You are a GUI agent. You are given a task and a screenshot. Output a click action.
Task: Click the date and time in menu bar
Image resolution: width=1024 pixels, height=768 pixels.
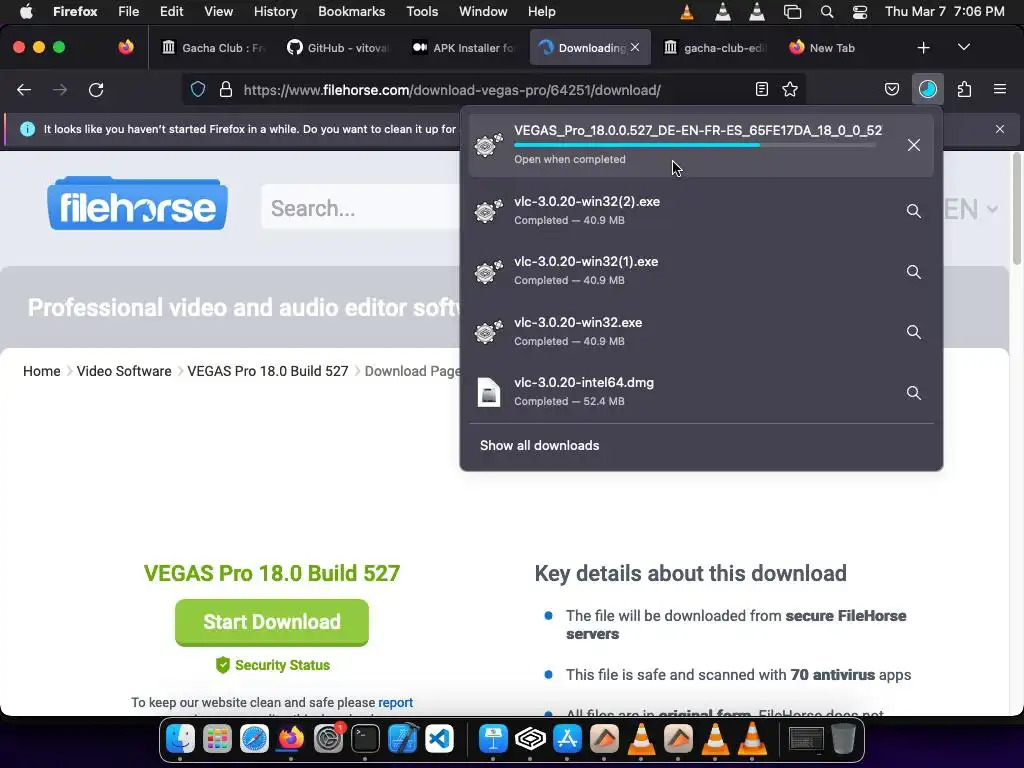[x=944, y=12]
